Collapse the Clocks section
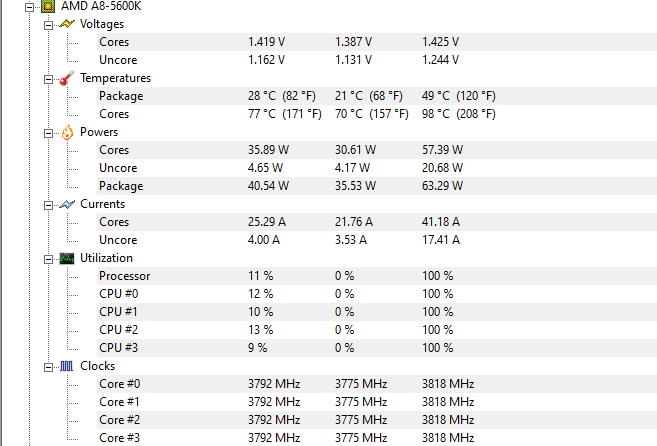This screenshot has height=446, width=657. 49,367
